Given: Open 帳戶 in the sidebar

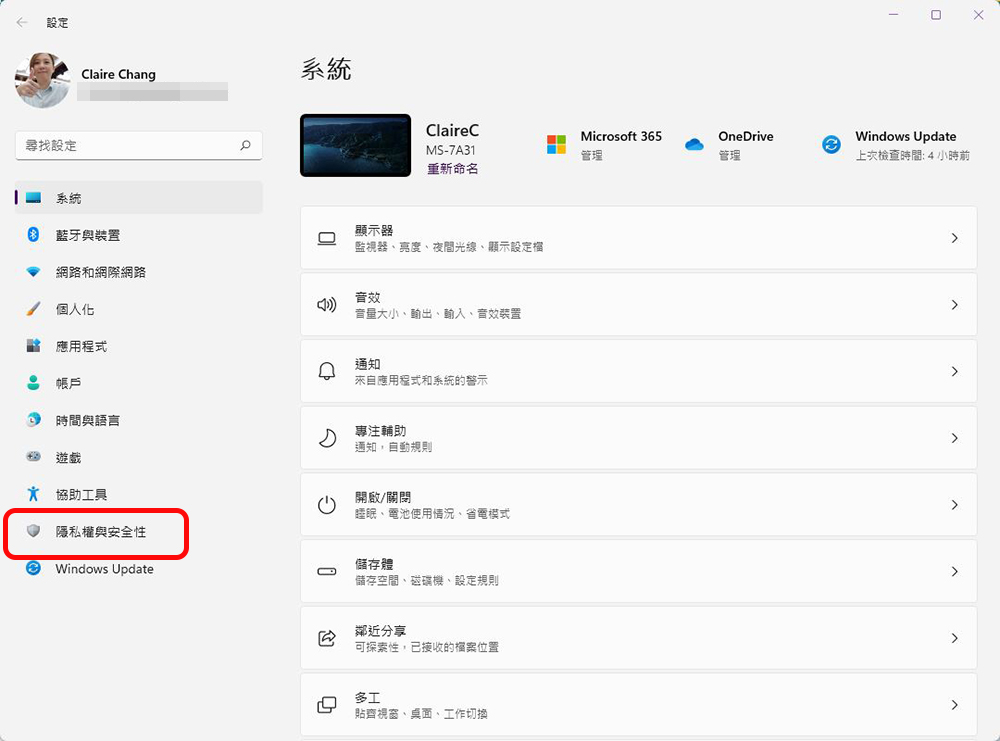Looking at the screenshot, I should 138,383.
